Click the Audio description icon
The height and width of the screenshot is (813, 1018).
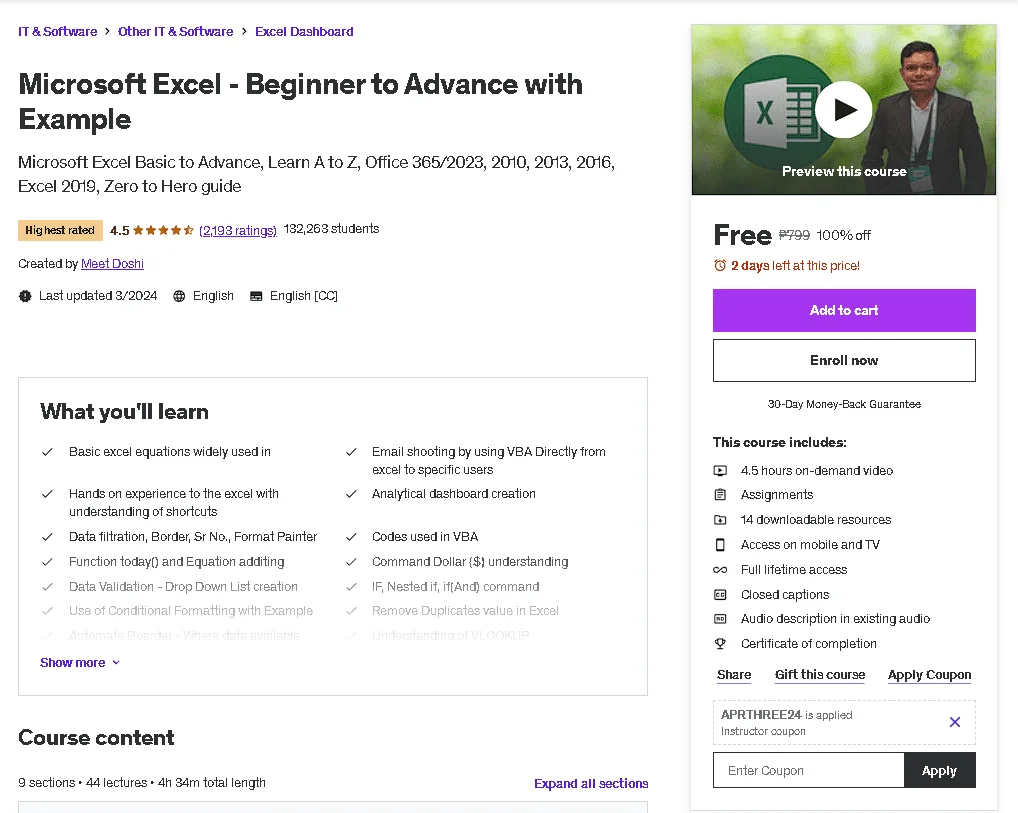(720, 619)
